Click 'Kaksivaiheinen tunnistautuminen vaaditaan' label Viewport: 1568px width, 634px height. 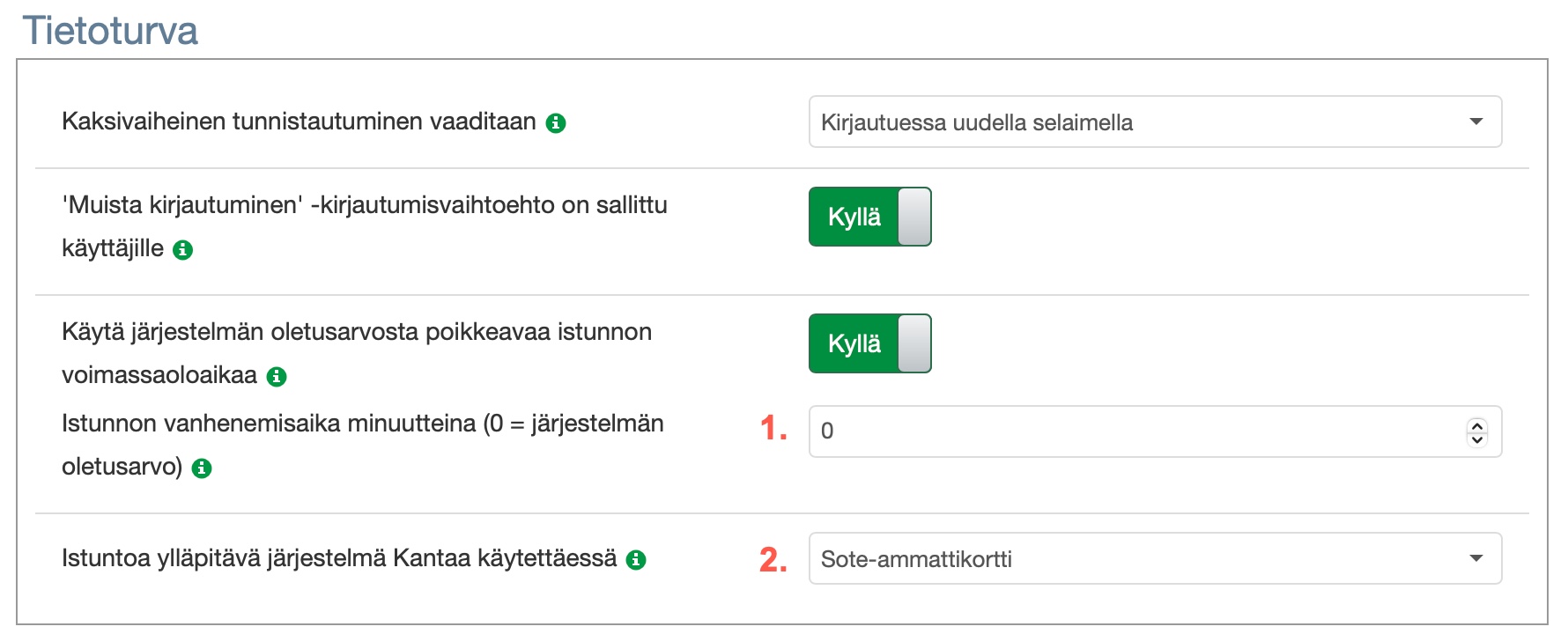point(299,122)
